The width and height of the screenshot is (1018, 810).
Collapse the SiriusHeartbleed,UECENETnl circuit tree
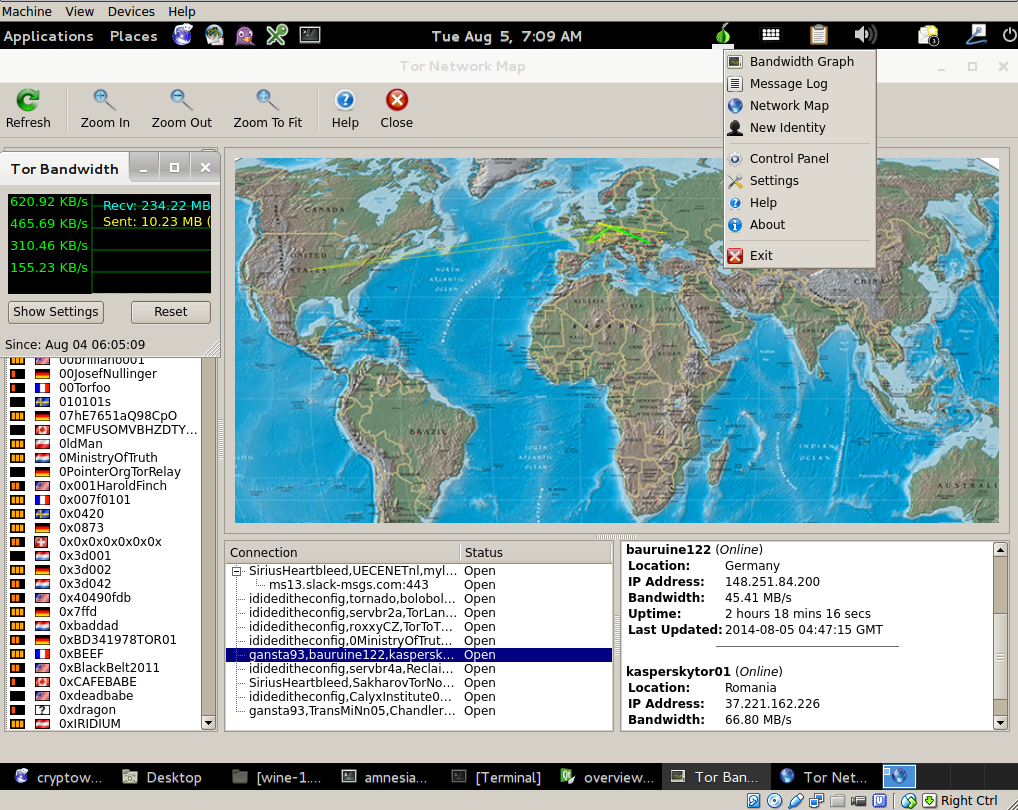click(236, 571)
